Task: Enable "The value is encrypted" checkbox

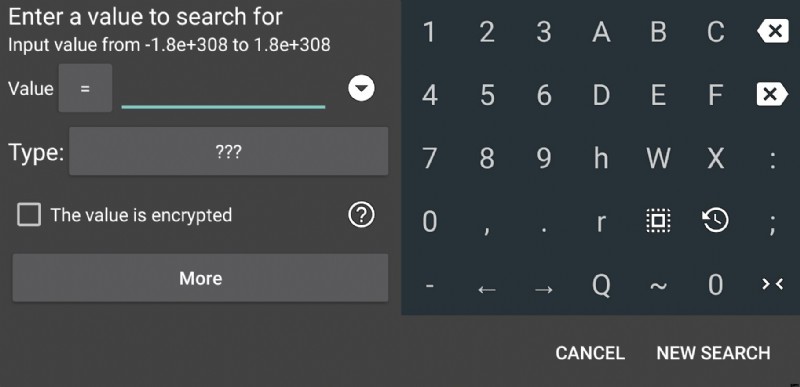Action: [29, 215]
